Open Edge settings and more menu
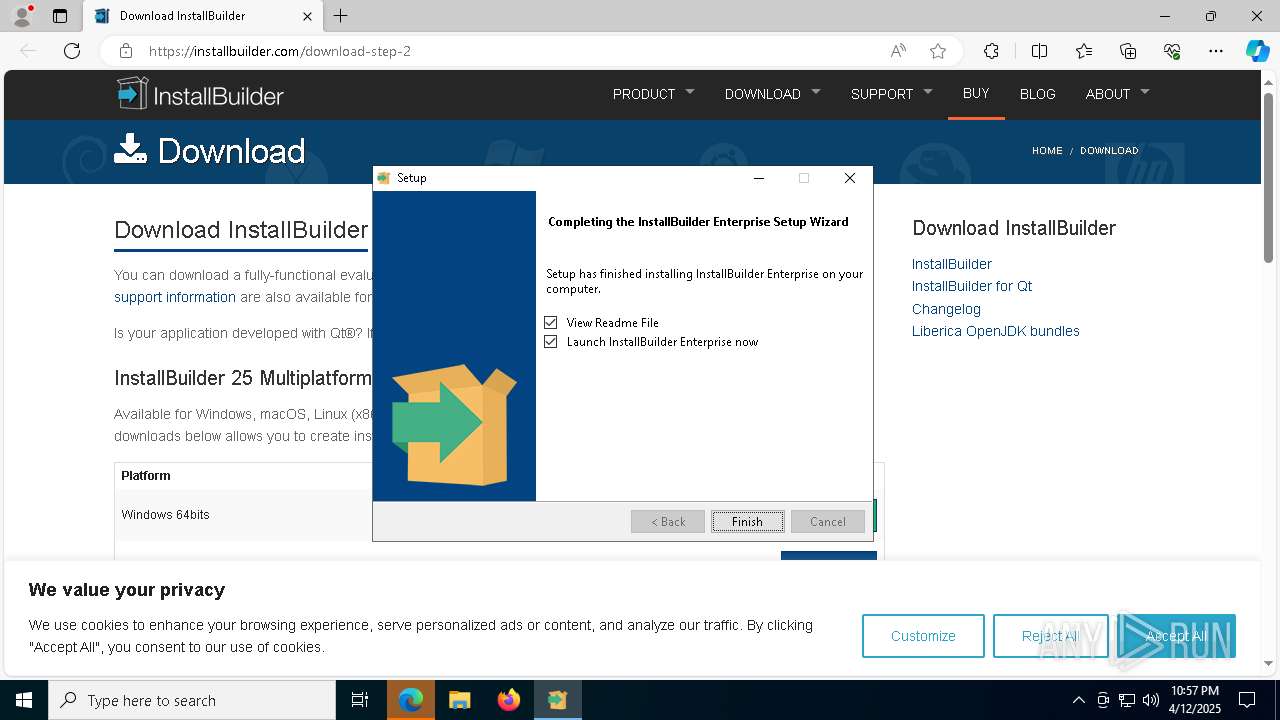Screen dimensions: 1280x720 coord(1216,51)
